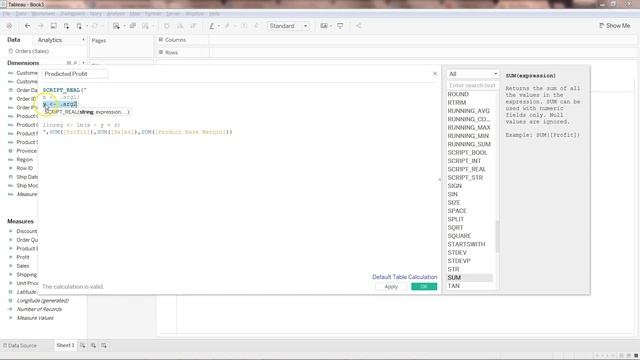640x360 pixels.
Task: Open the Highlight pen tool
Action: coord(212,26)
